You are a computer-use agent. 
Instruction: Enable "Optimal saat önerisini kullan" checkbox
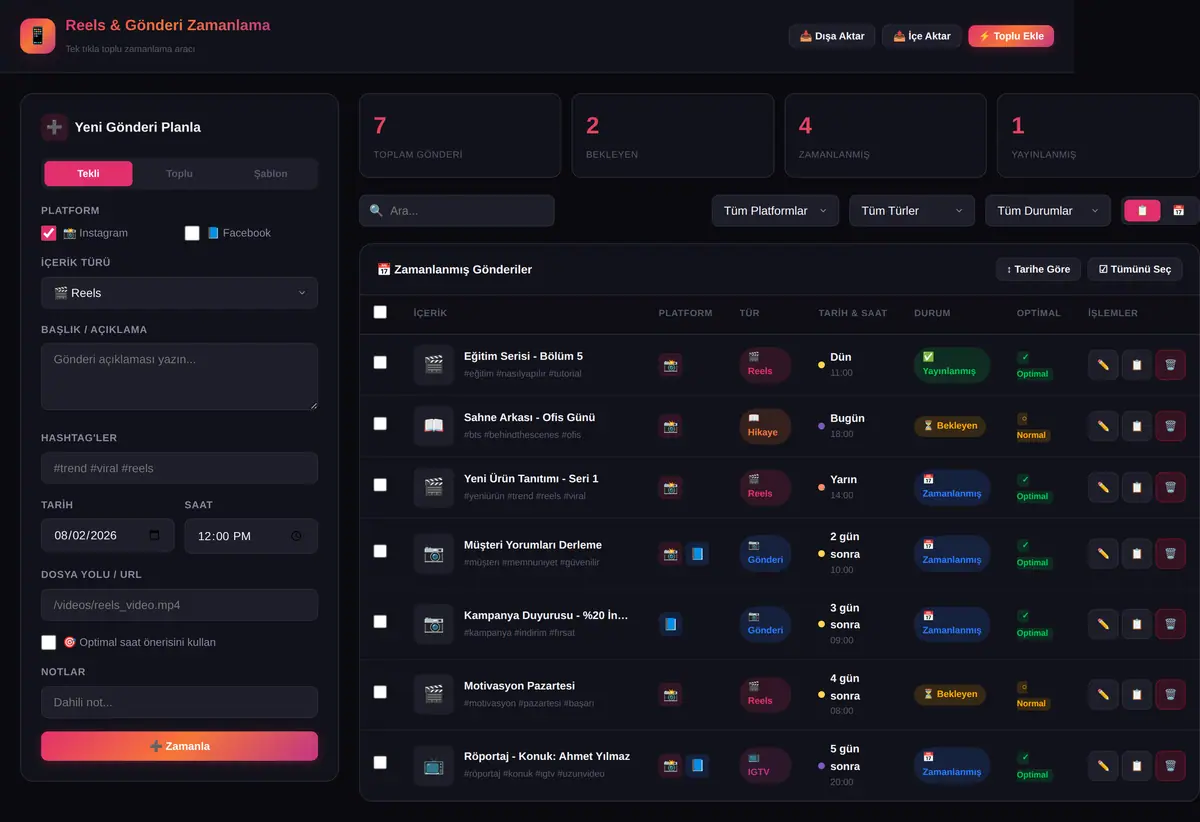click(x=49, y=642)
